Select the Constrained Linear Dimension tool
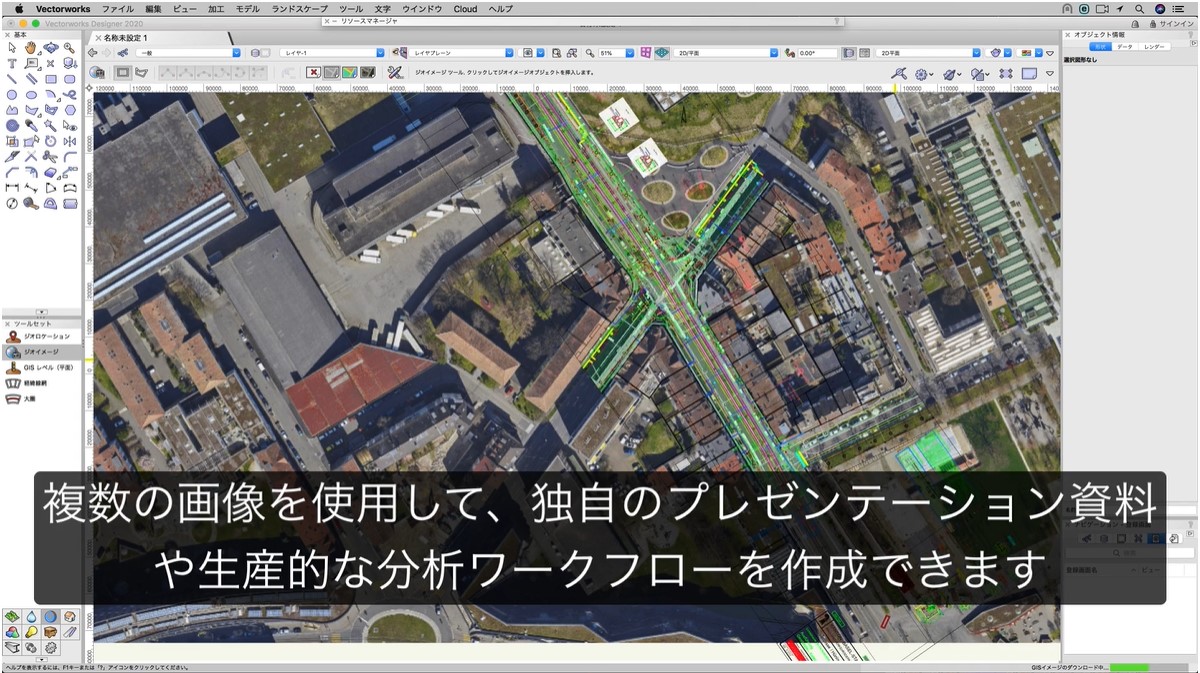1200x673 pixels. coord(12,187)
